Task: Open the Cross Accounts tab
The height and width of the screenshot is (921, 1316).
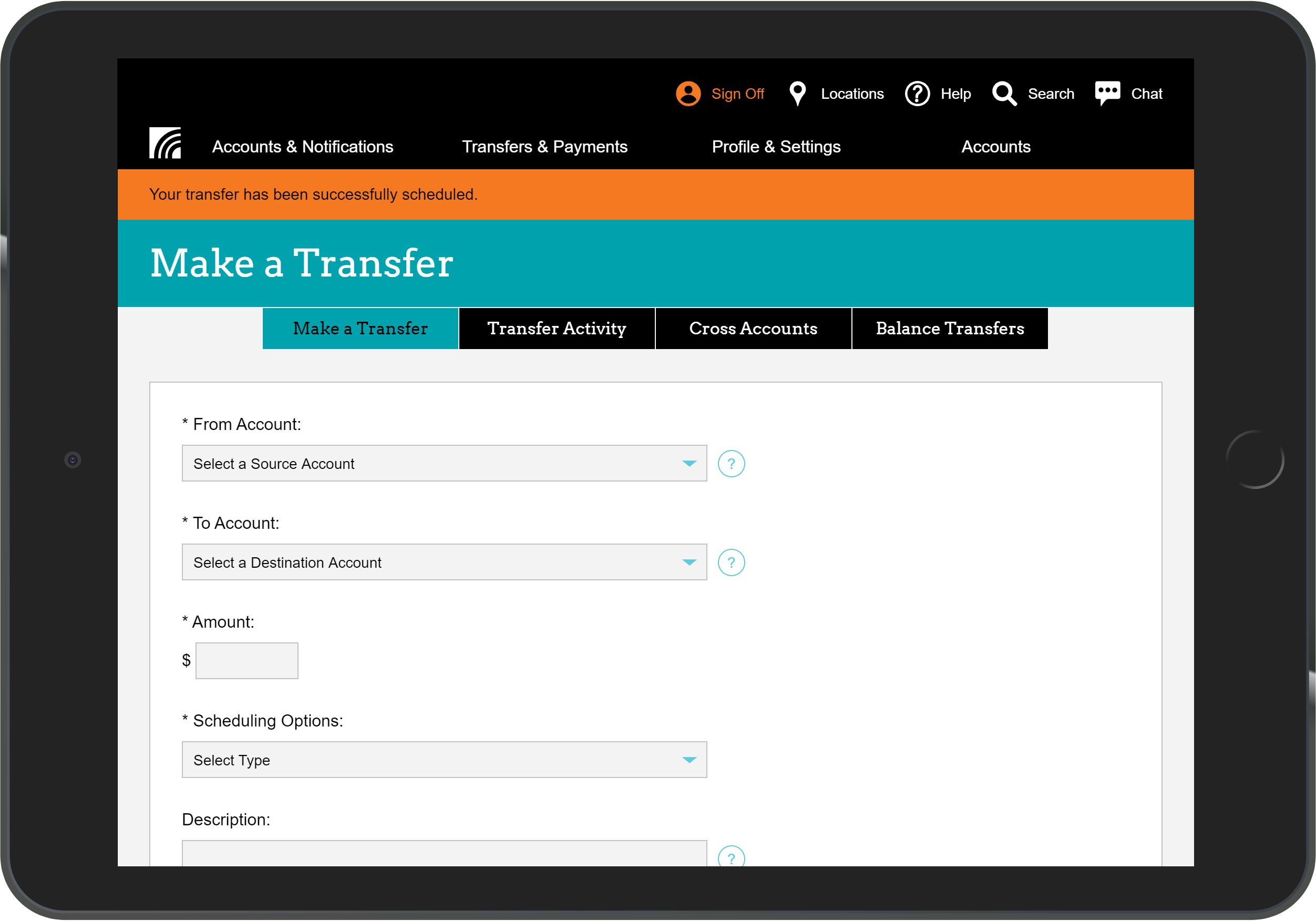Action: coord(753,328)
